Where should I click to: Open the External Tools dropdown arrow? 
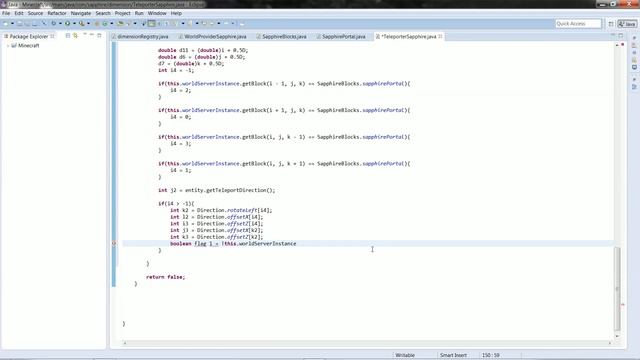pyautogui.click(x=88, y=24)
